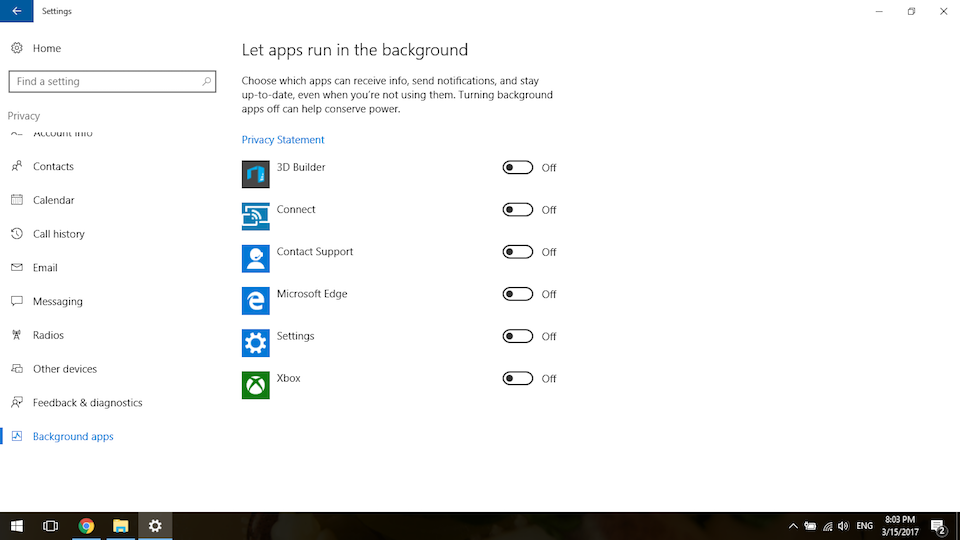This screenshot has width=960, height=540.
Task: Switch on Xbox background app toggle
Action: [x=517, y=378]
